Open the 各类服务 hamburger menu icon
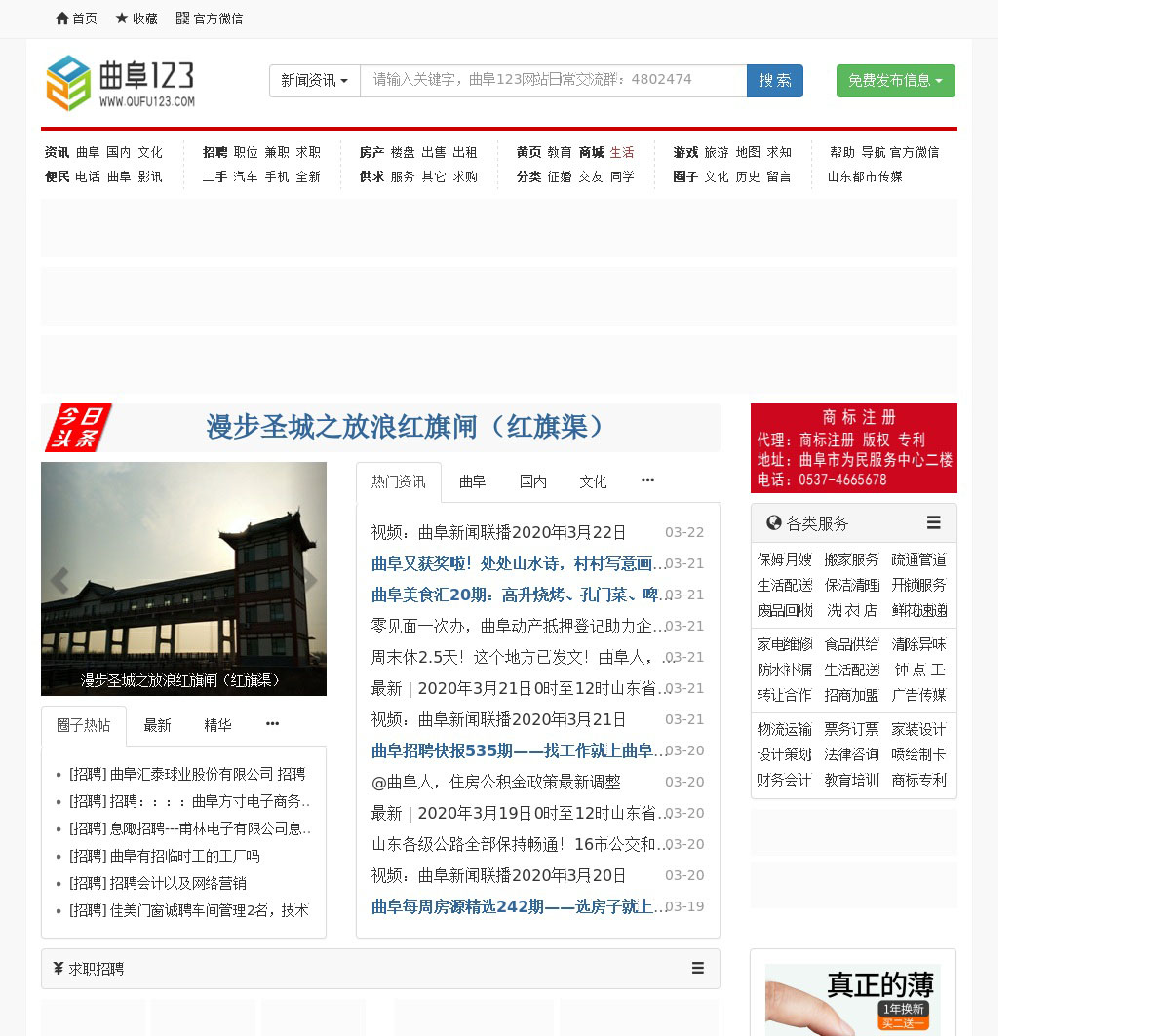 click(x=933, y=522)
